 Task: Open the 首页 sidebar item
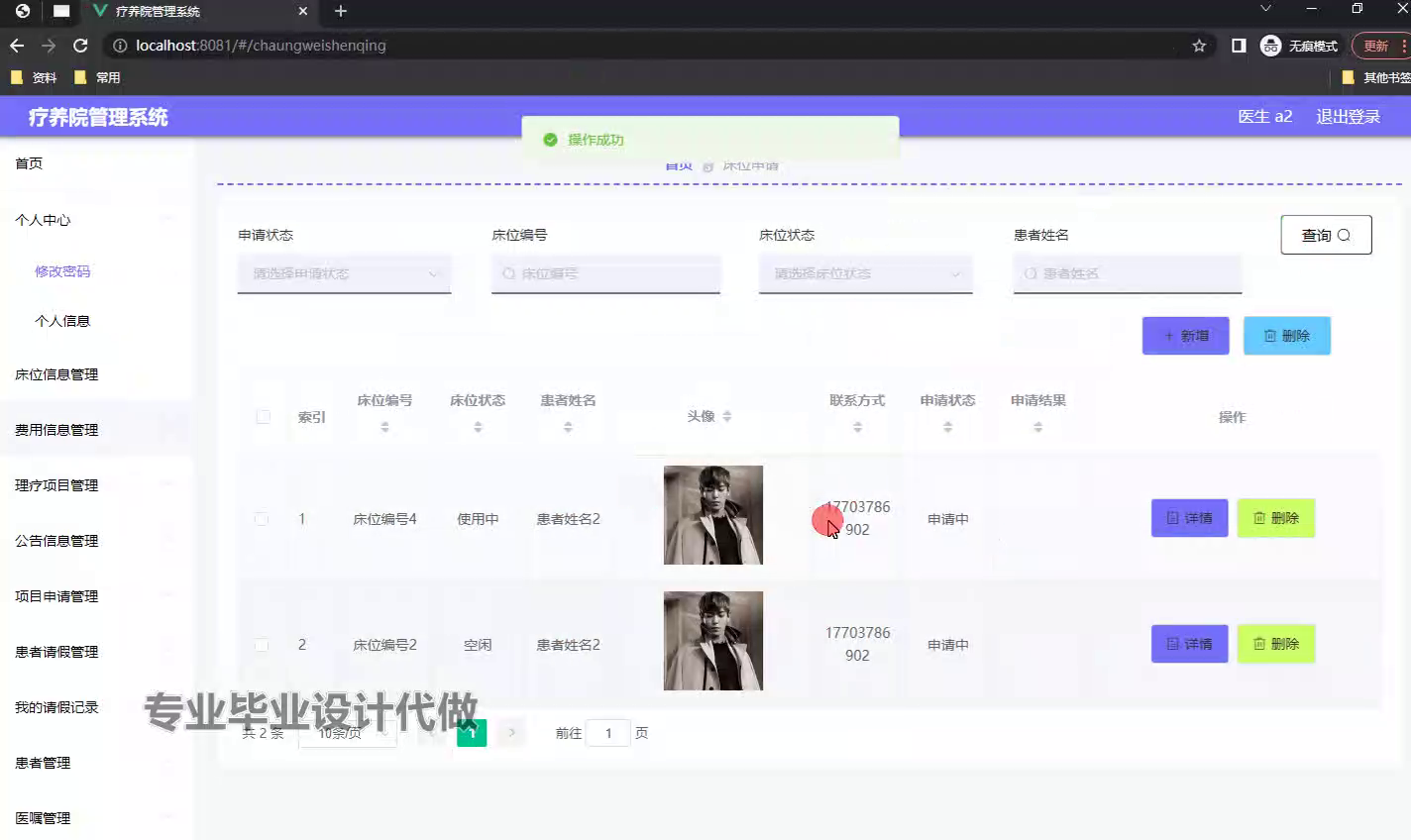[x=29, y=163]
